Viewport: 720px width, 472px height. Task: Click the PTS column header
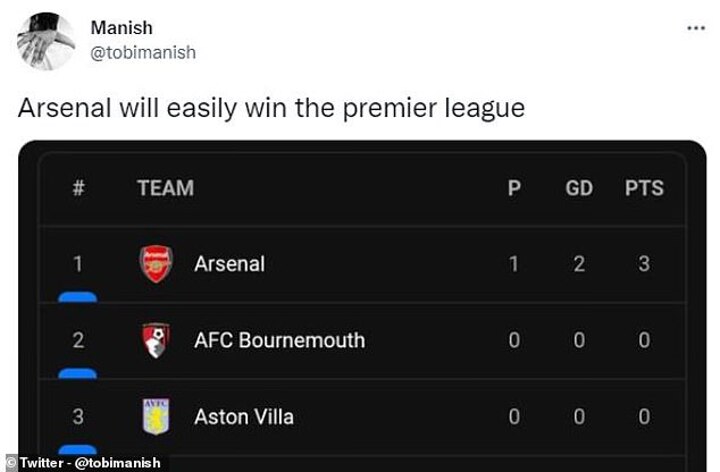pos(644,188)
